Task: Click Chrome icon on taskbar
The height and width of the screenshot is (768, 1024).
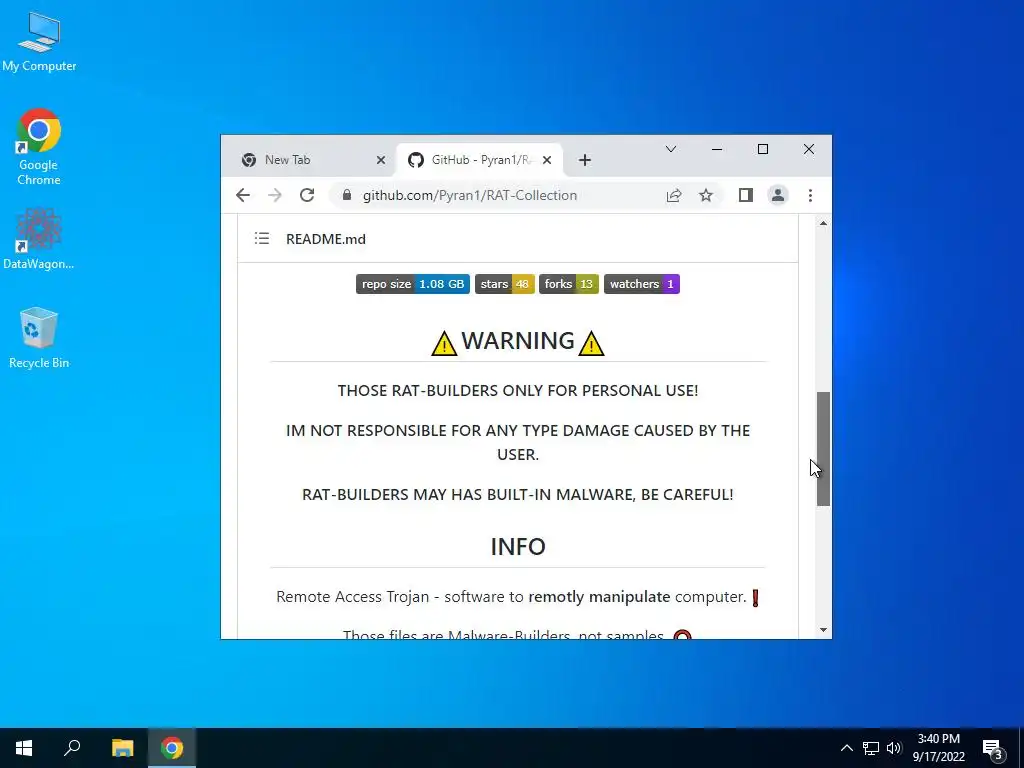Action: click(x=172, y=748)
